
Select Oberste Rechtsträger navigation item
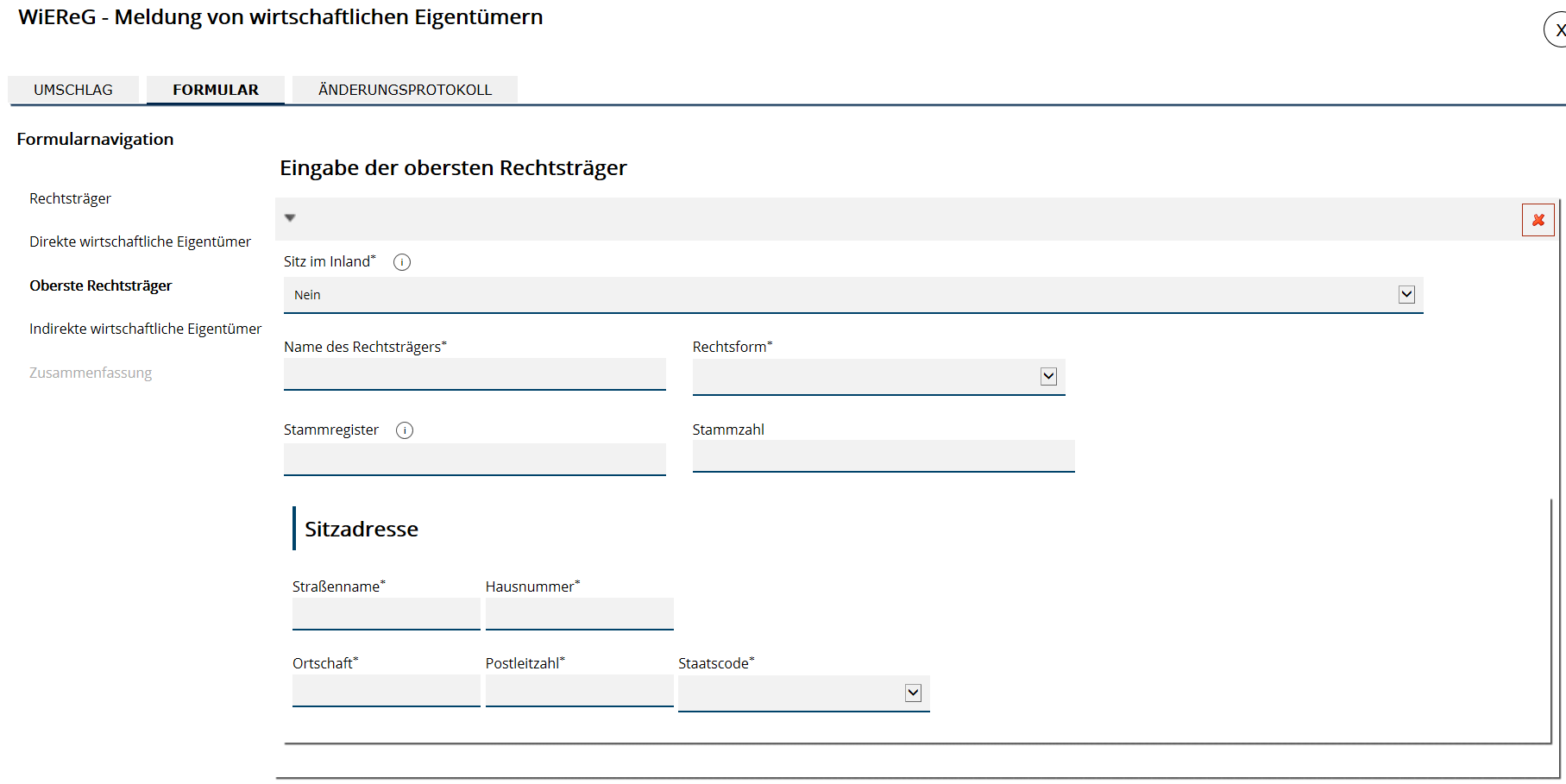coord(100,285)
